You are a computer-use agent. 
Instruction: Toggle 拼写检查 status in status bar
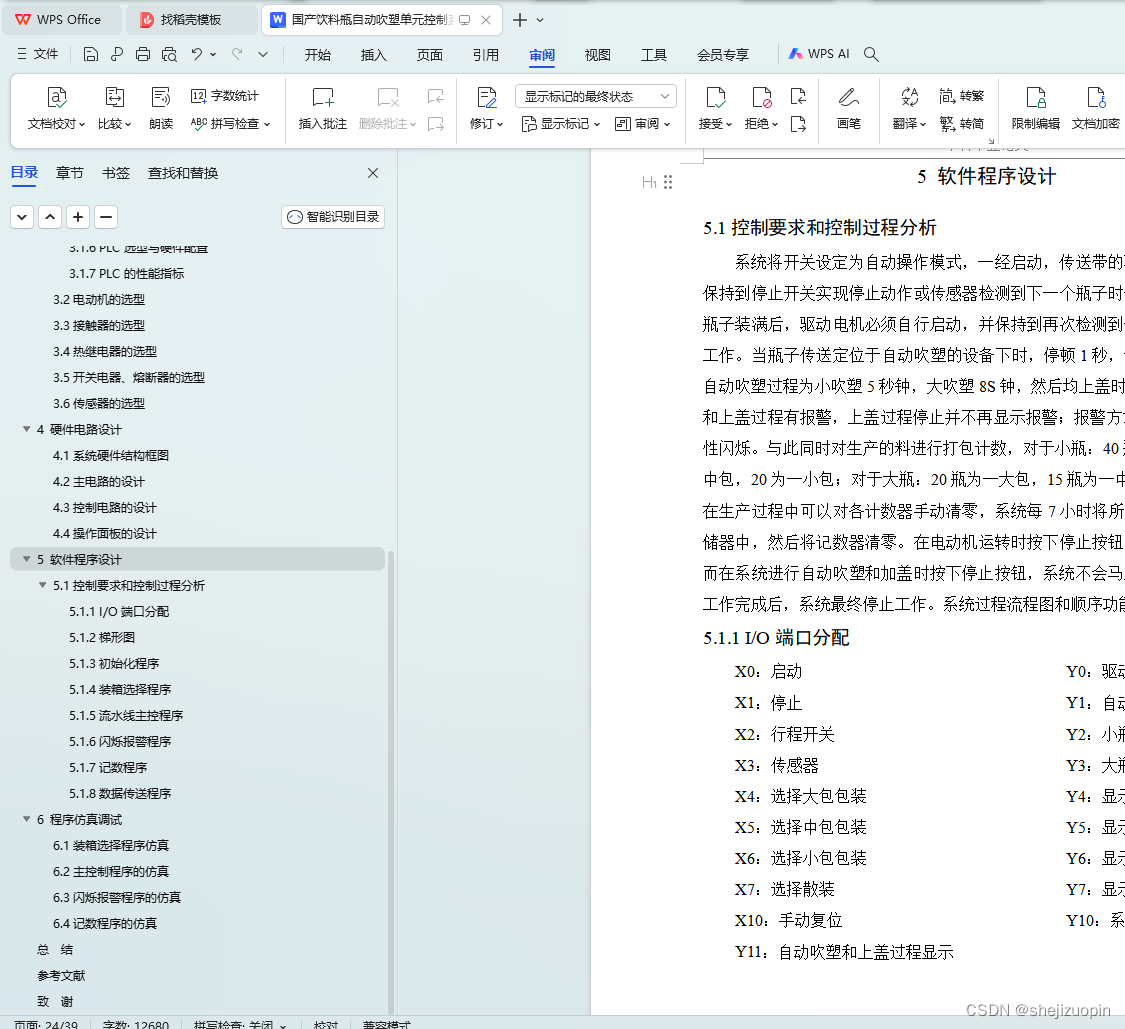[240, 1025]
